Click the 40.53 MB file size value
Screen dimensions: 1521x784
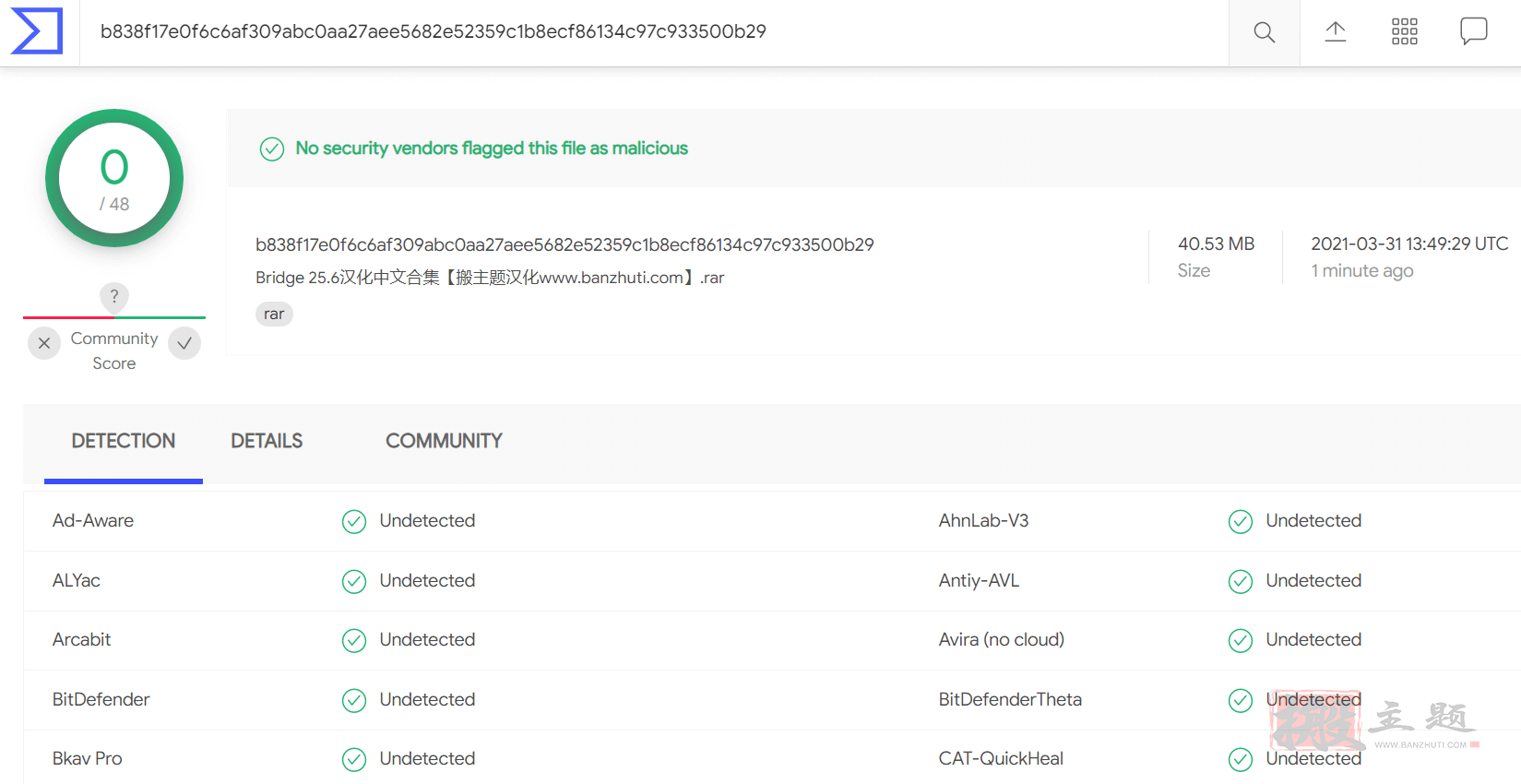tap(1216, 244)
